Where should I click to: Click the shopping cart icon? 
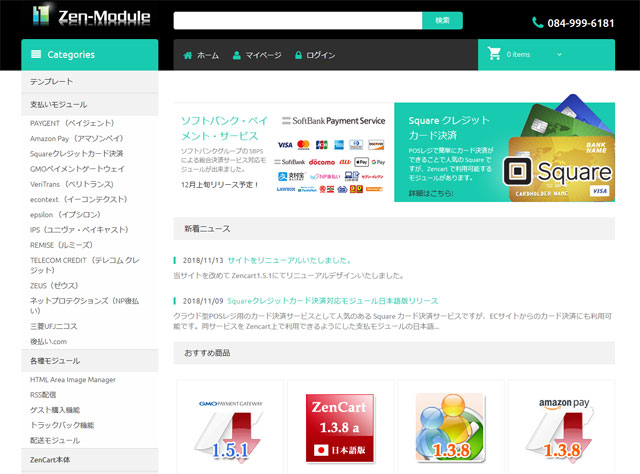494,54
